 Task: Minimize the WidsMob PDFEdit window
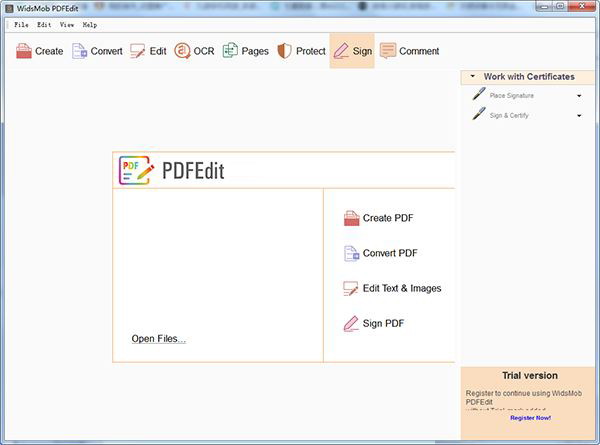pyautogui.click(x=544, y=7)
